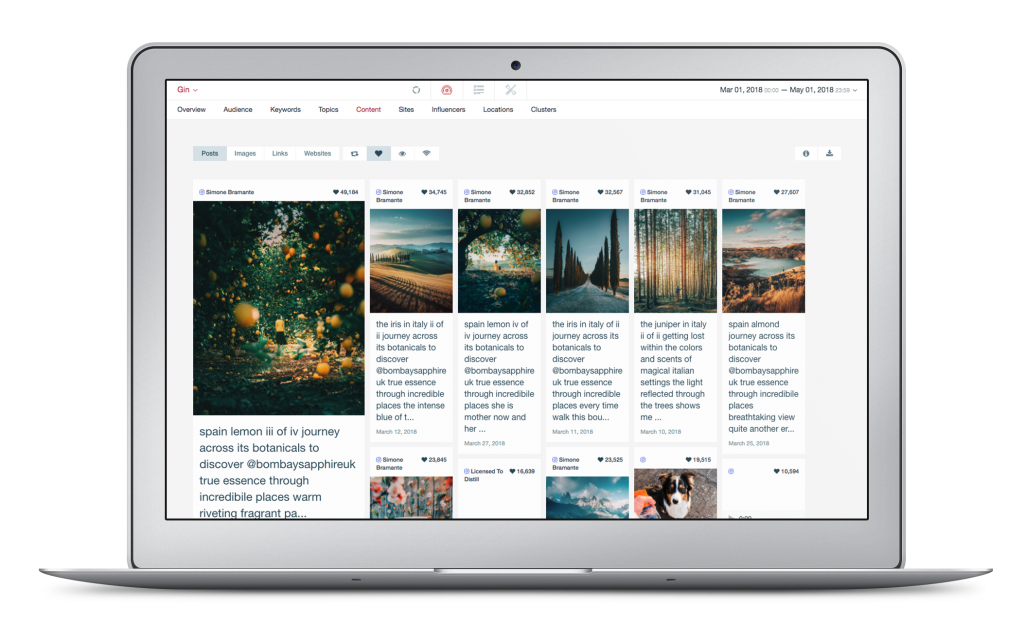Download content using the download icon
Image resolution: width=1024 pixels, height=644 pixels.
(x=829, y=154)
